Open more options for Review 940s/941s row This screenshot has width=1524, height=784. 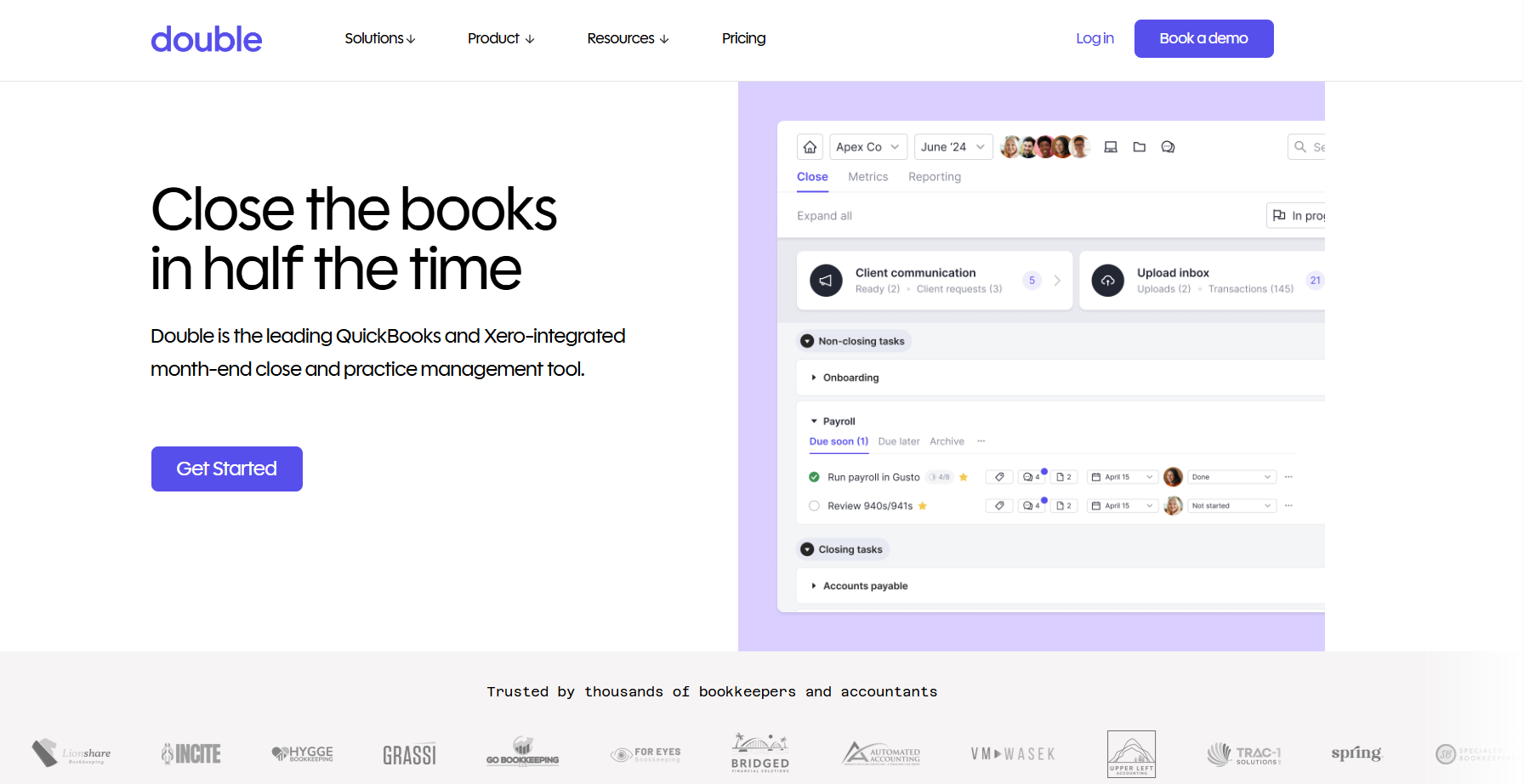pyautogui.click(x=1288, y=506)
